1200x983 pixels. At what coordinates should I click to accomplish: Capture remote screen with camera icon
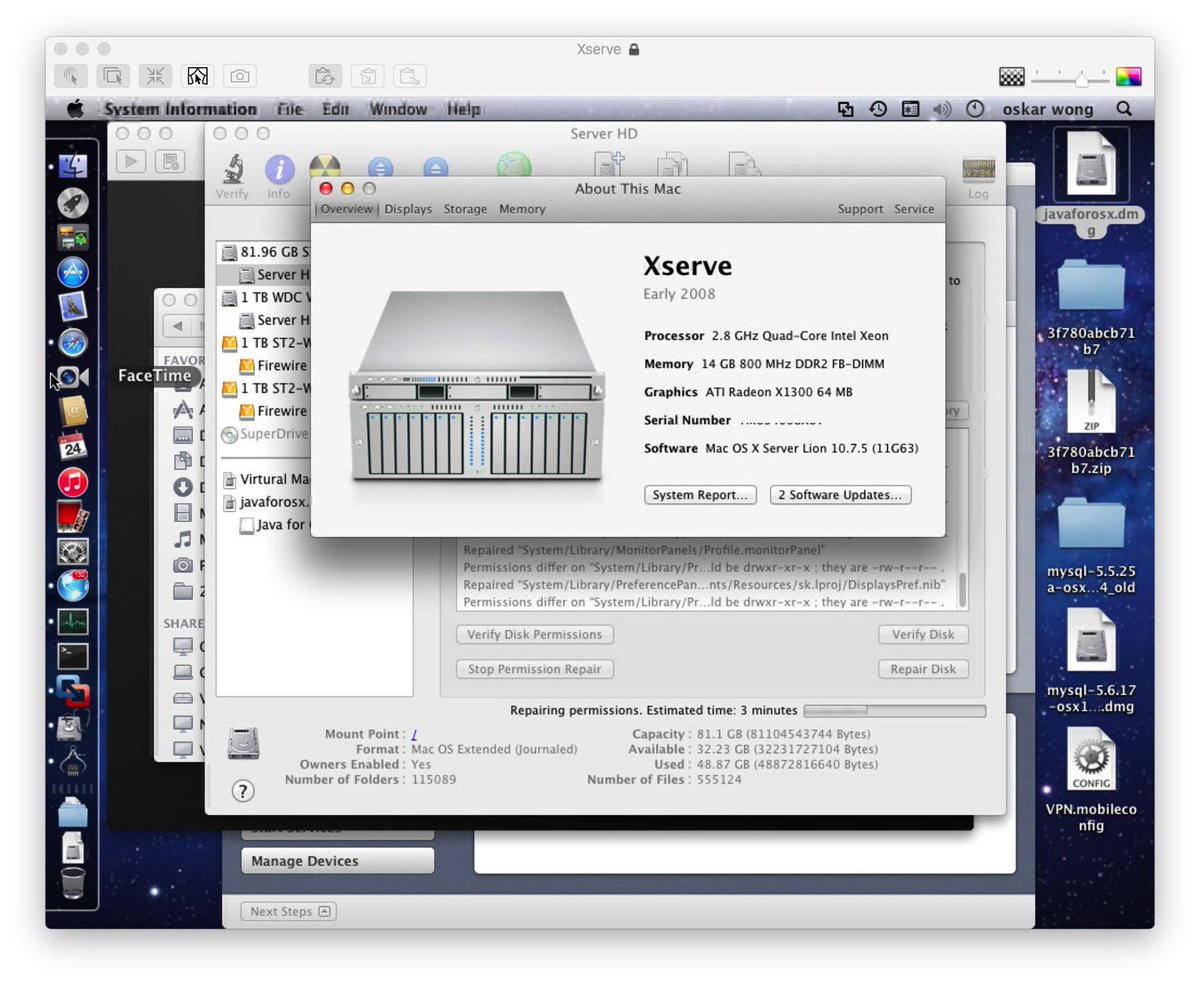239,75
